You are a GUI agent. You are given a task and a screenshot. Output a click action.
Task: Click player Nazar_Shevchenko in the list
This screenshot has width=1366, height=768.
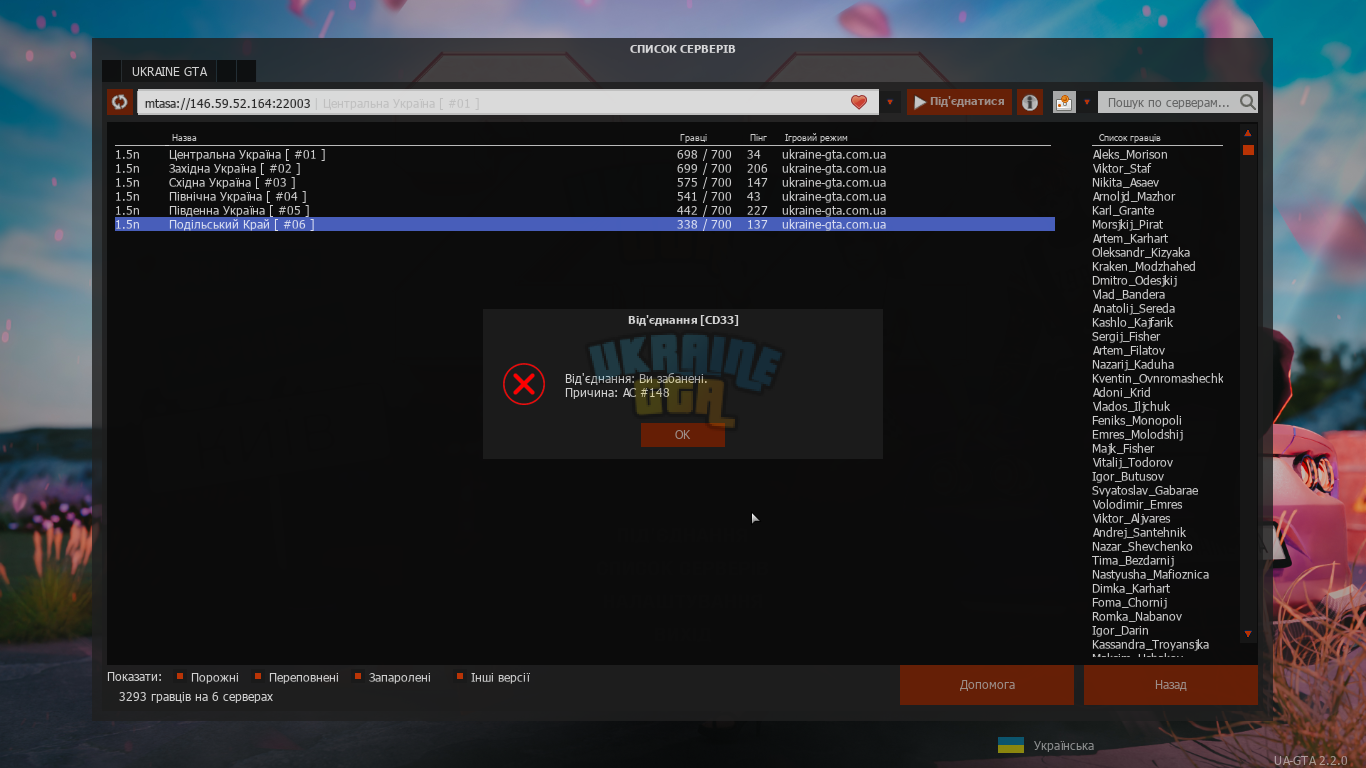coord(1142,546)
